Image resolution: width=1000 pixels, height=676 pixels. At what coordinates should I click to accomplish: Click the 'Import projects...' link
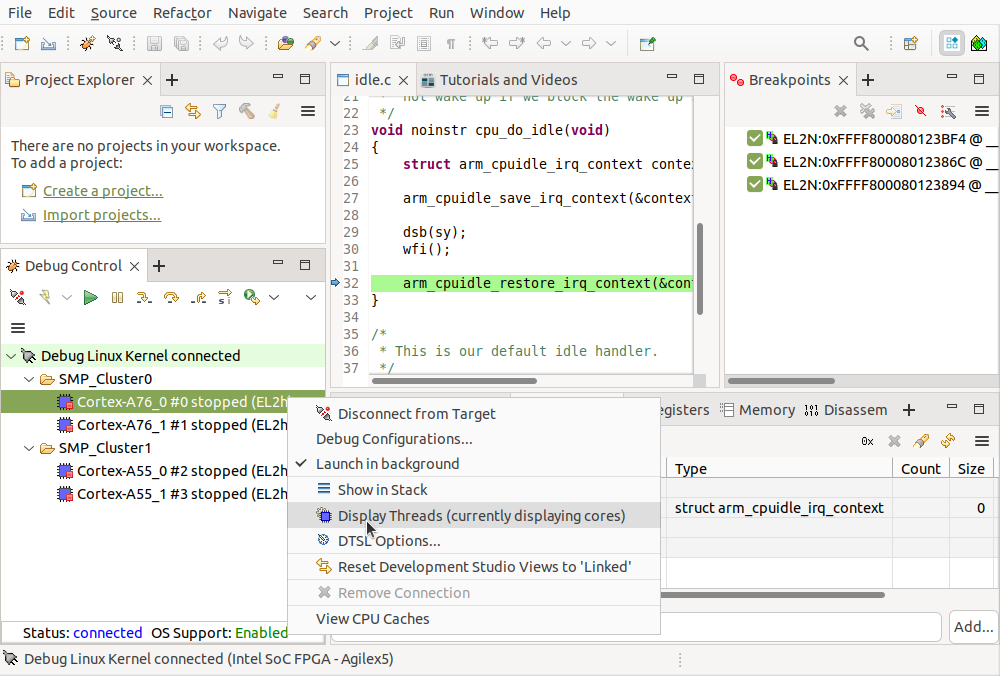[101, 215]
